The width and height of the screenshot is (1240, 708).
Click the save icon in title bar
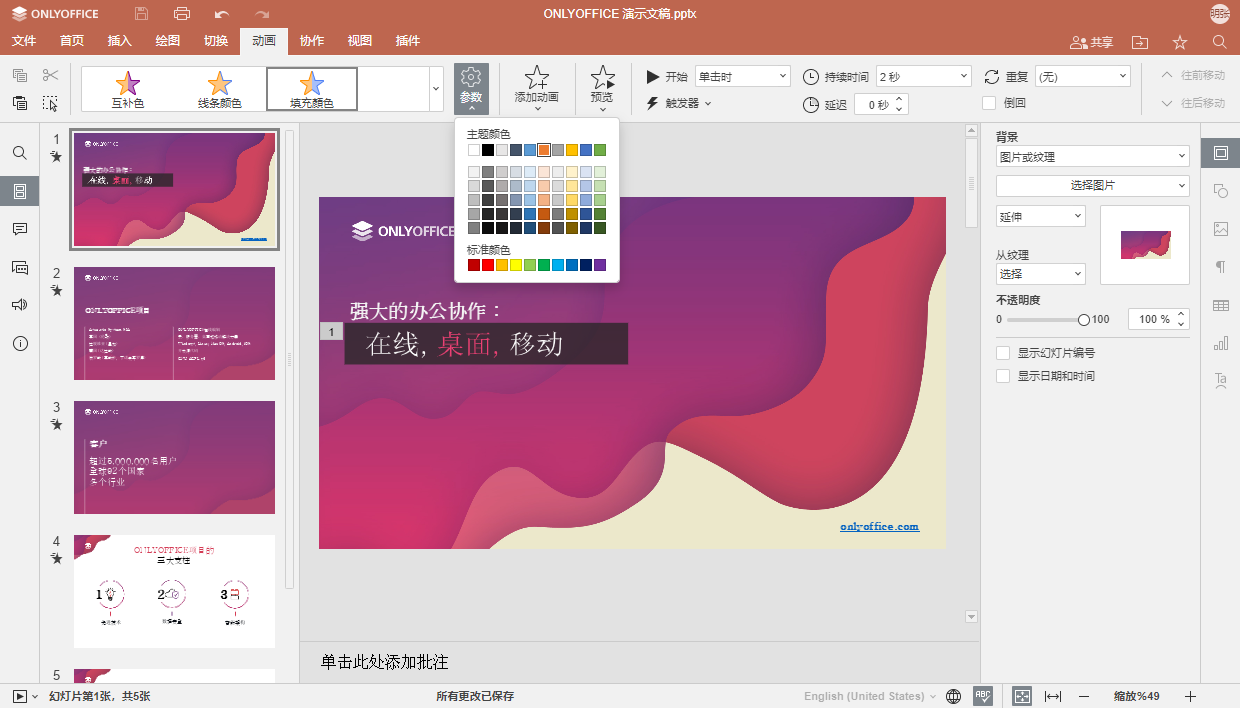(x=141, y=14)
